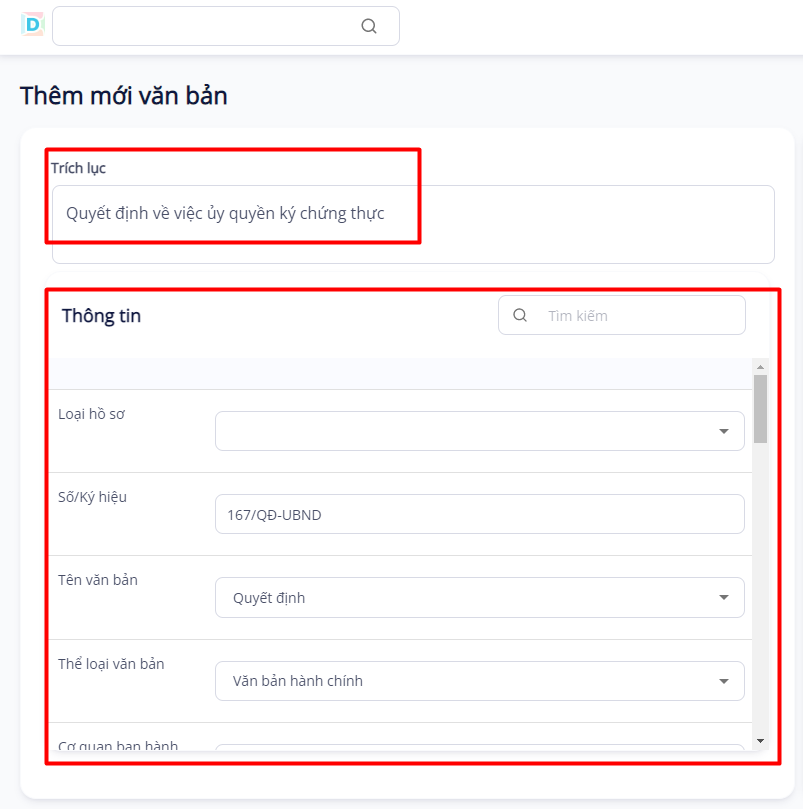Click the Loại hồ sơ label
This screenshot has width=803, height=809.
(x=91, y=414)
